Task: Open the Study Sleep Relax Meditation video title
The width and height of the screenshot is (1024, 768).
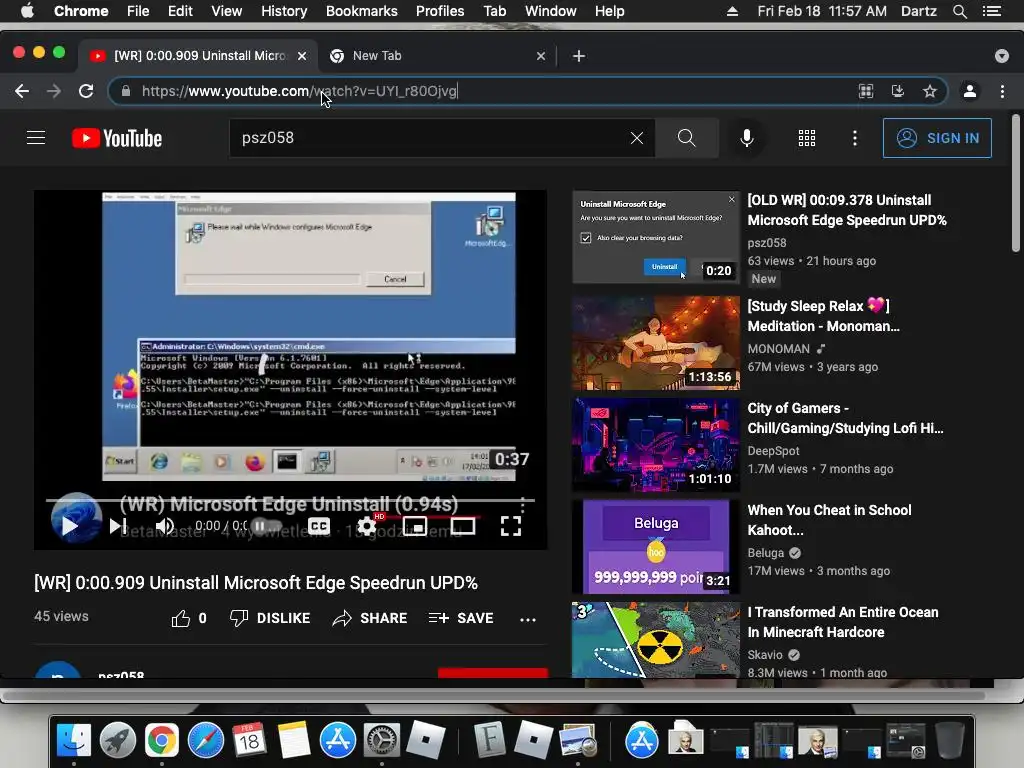Action: (824, 316)
